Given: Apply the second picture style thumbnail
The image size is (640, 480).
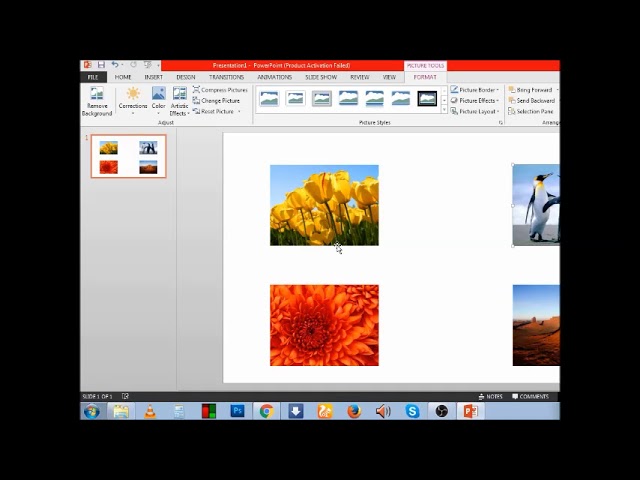Looking at the screenshot, I should (x=296, y=98).
